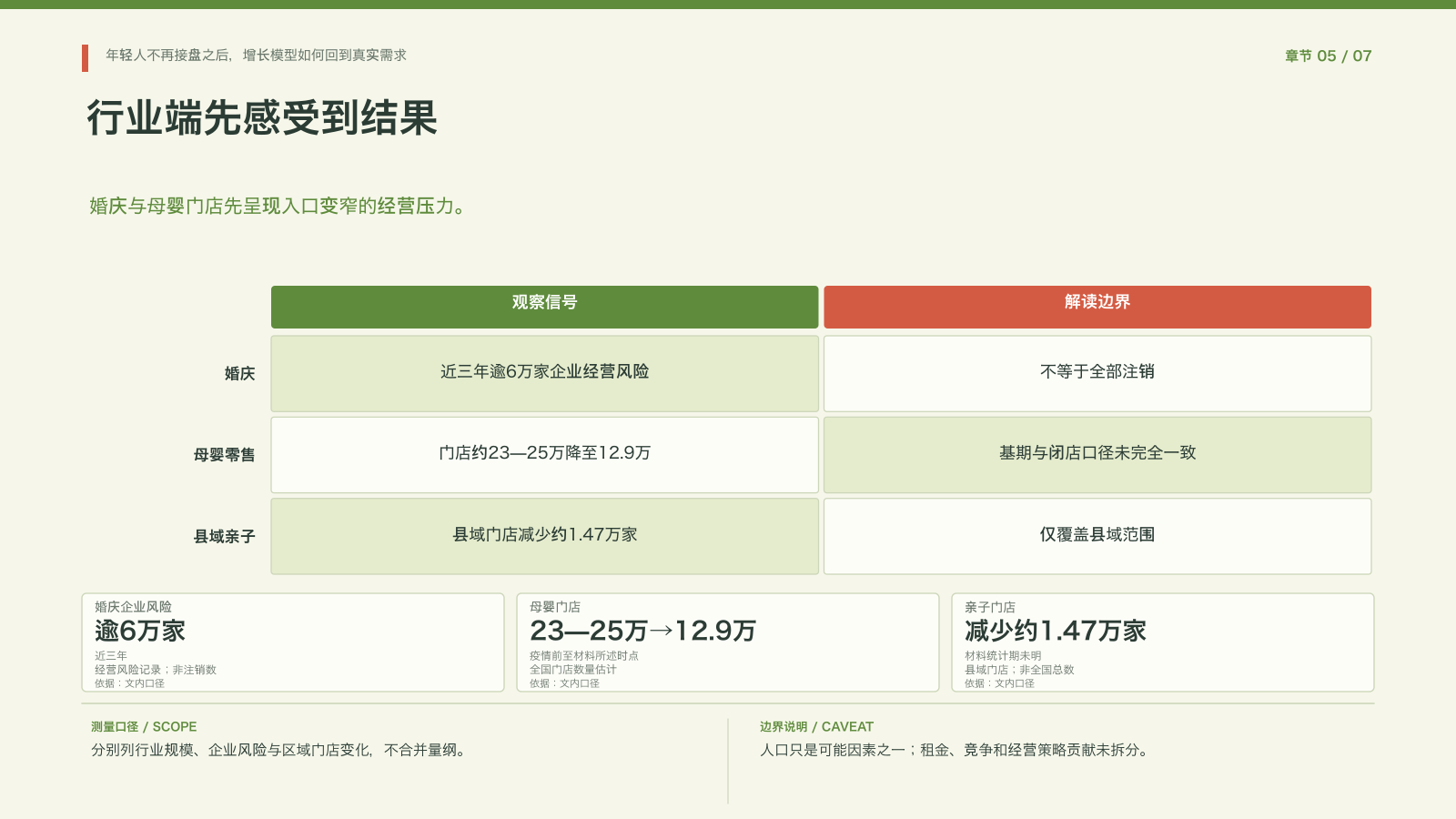Click the cell 县域门店减少约1.47万家
1456x819 pixels.
click(x=544, y=536)
